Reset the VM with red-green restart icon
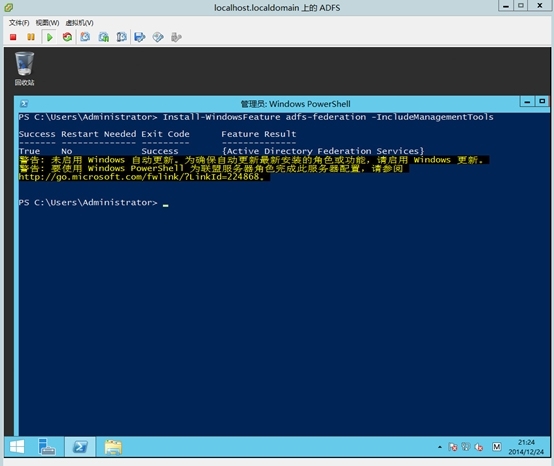Image resolution: width=554 pixels, height=466 pixels. pyautogui.click(x=67, y=37)
